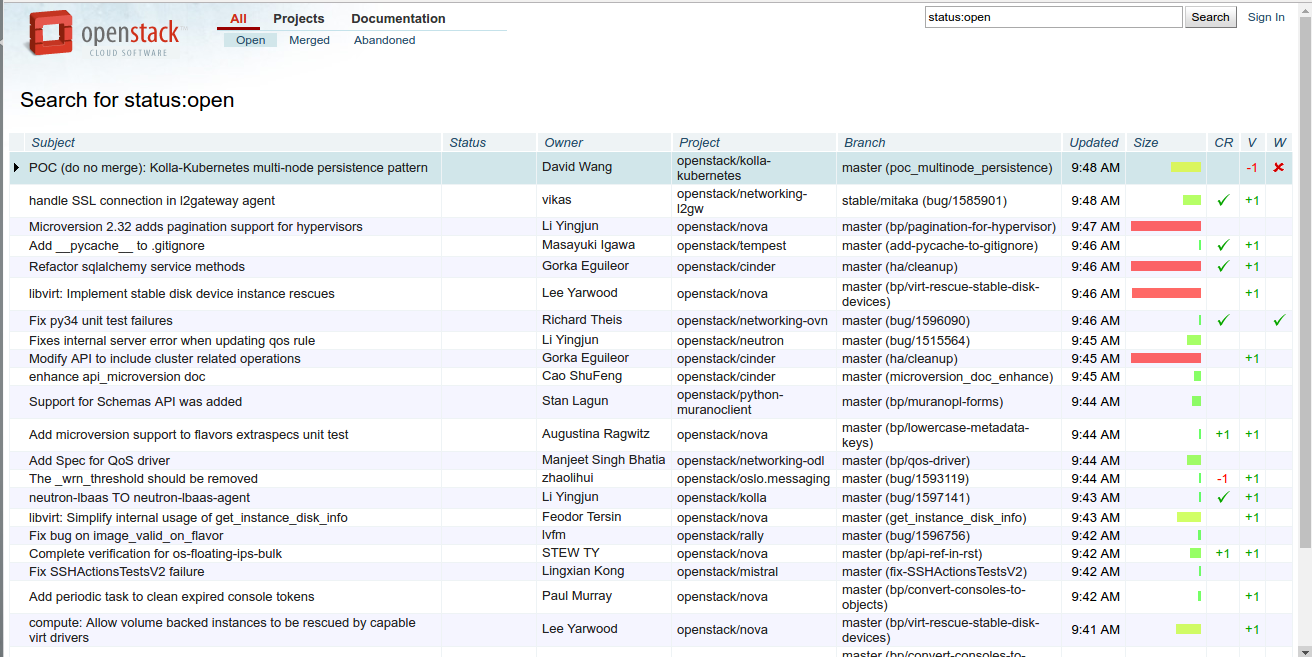Click the green check in the handle SSL connection row
The width and height of the screenshot is (1312, 657).
(x=1222, y=200)
